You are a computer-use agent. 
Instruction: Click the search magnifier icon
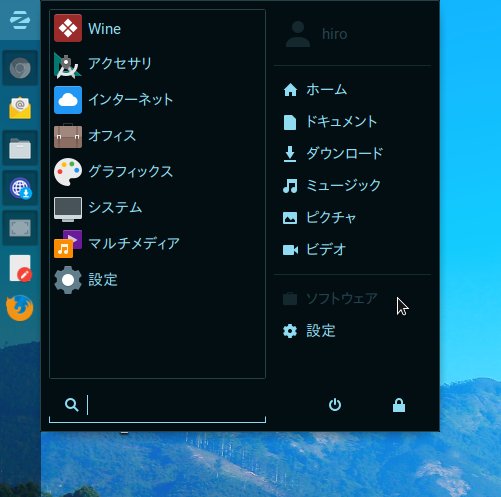pyautogui.click(x=72, y=405)
